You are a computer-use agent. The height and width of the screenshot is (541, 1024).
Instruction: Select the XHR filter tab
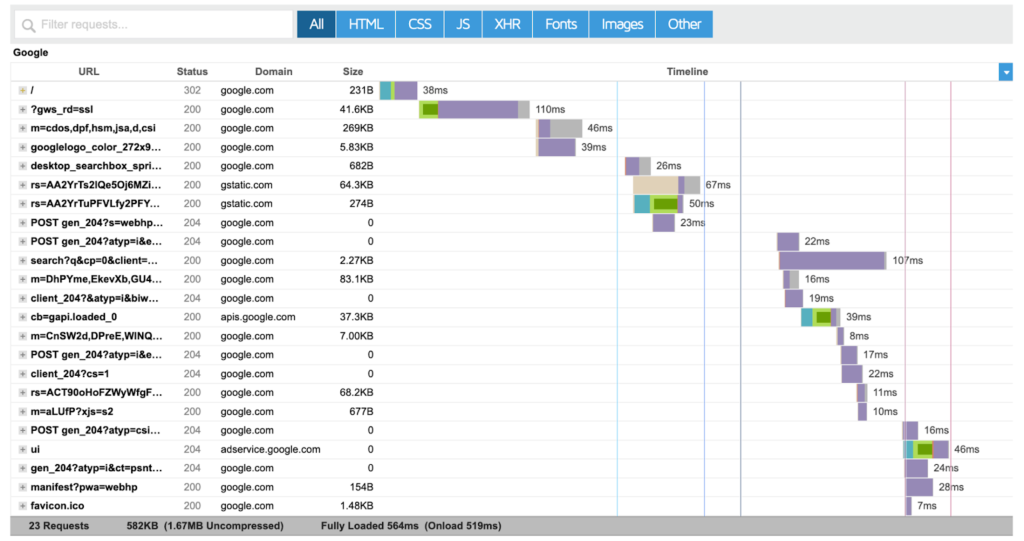click(x=507, y=24)
